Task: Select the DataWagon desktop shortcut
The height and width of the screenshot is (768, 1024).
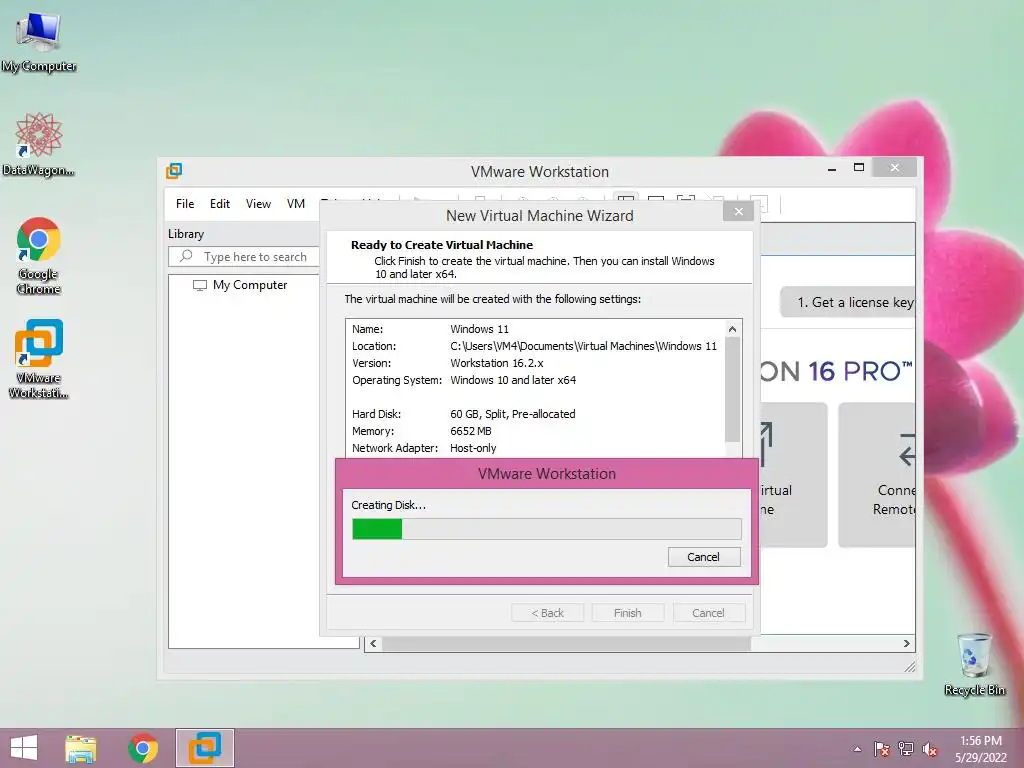Action: pyautogui.click(x=39, y=144)
